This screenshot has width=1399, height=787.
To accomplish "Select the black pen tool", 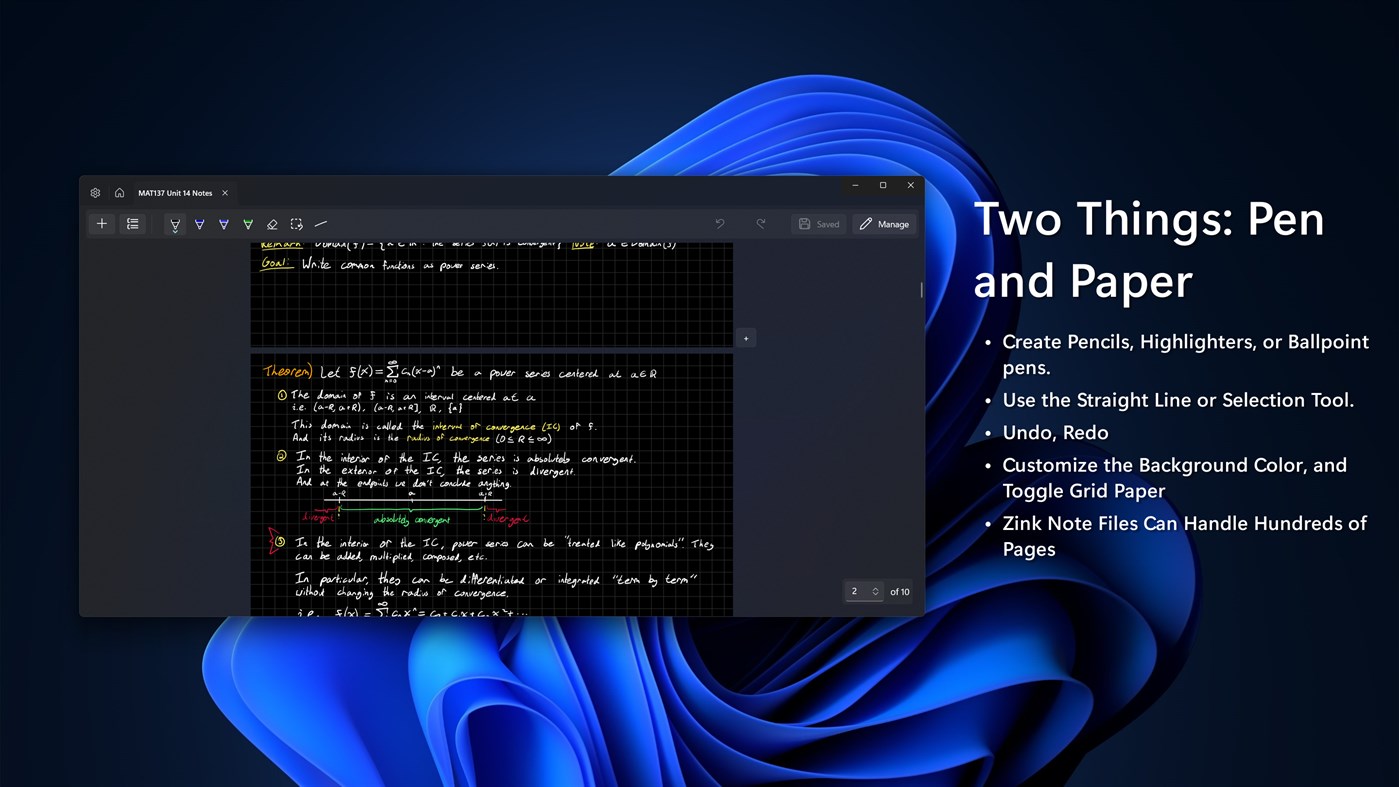I will point(174,223).
